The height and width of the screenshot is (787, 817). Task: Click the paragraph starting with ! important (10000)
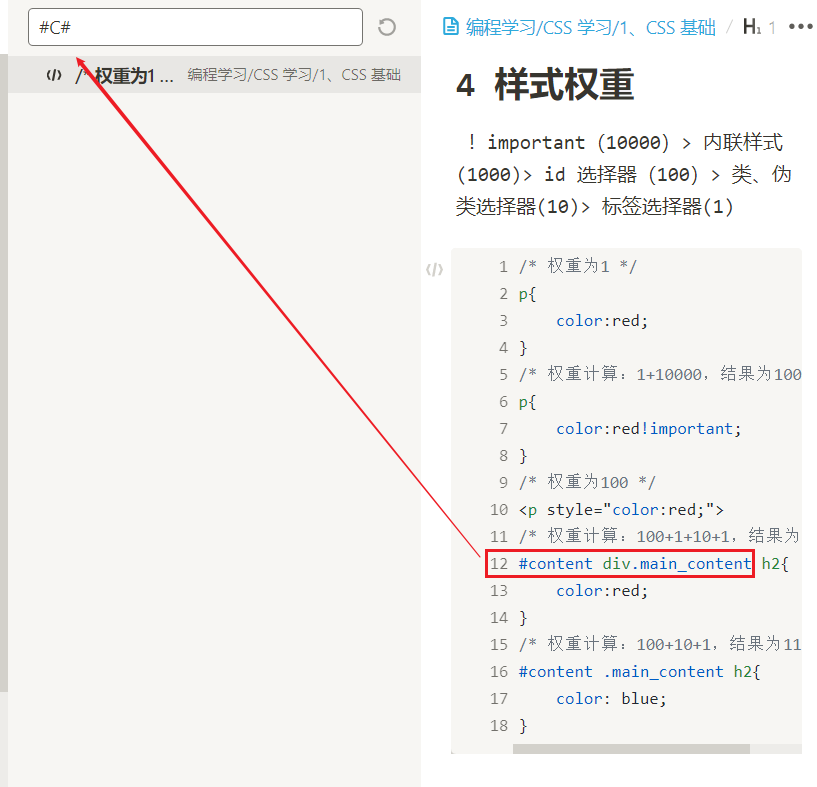point(624,175)
